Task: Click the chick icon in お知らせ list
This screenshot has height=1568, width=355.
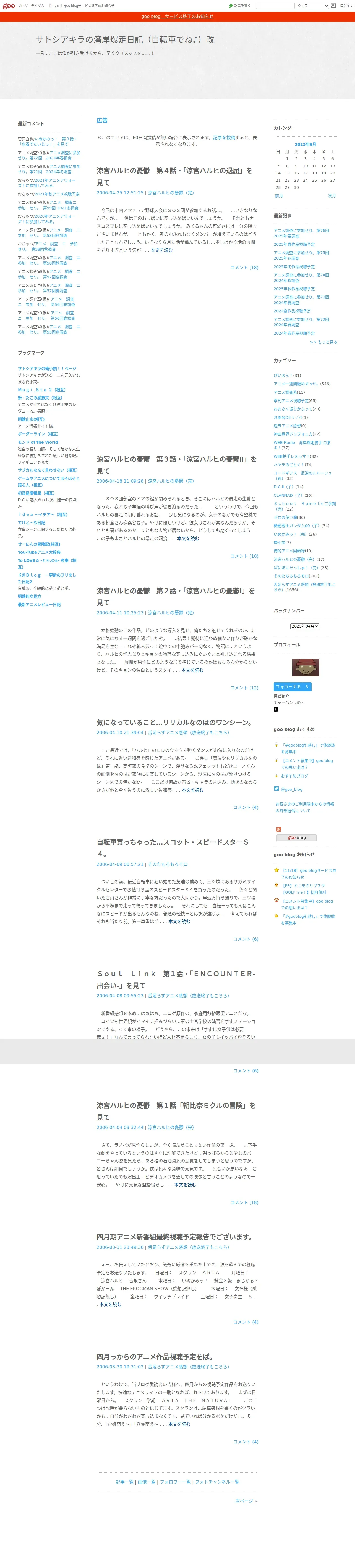Action: pos(276,916)
